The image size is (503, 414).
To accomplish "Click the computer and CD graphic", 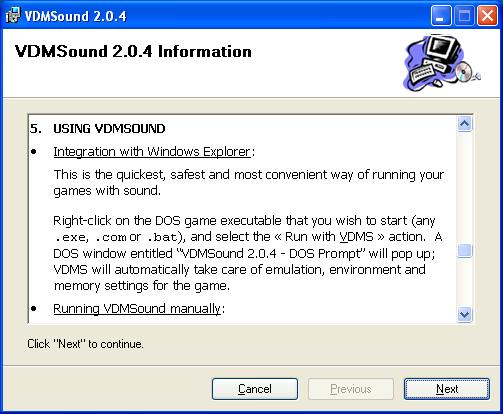I will 442,63.
